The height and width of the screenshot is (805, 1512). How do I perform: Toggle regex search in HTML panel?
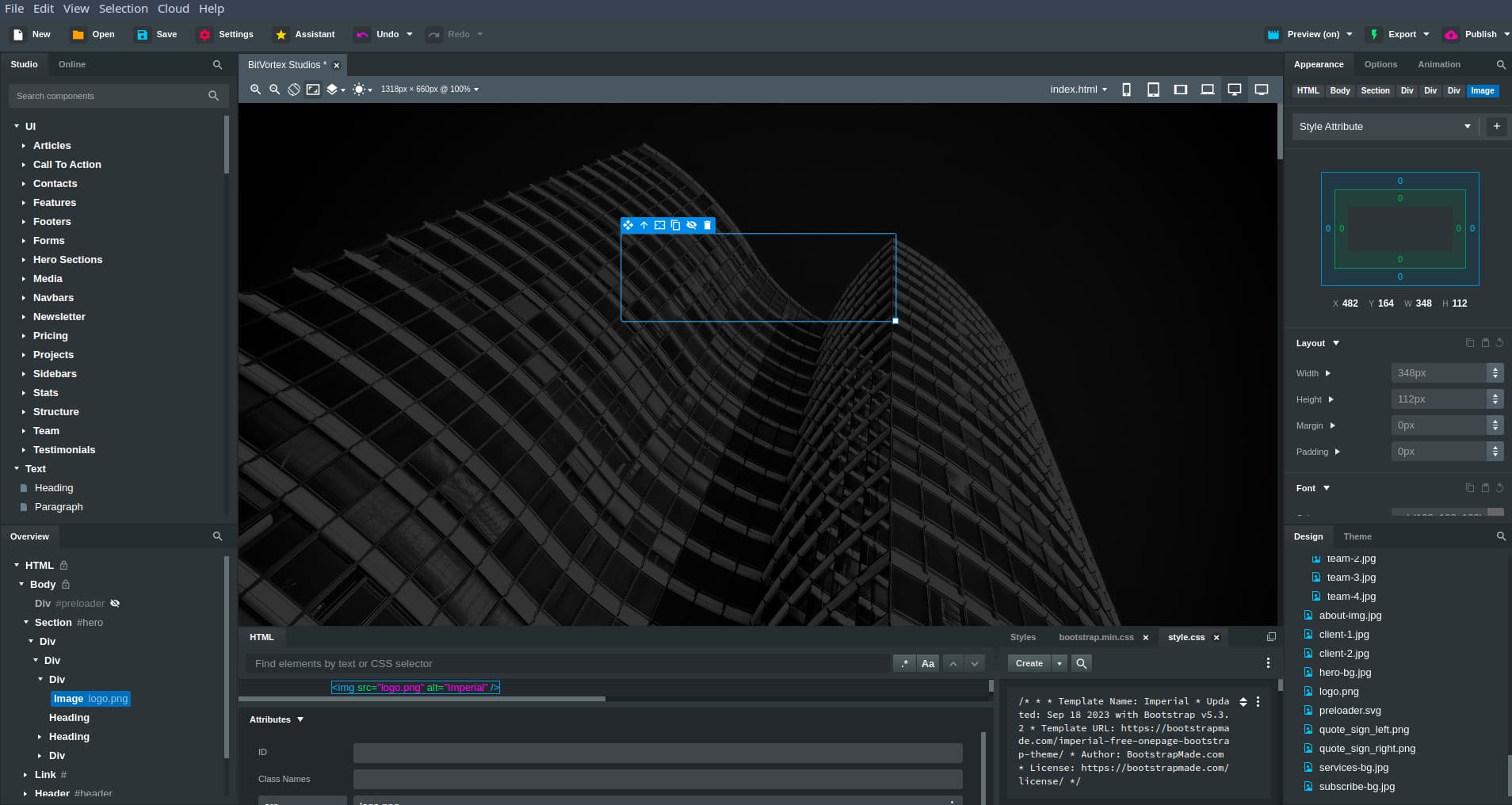(x=904, y=664)
